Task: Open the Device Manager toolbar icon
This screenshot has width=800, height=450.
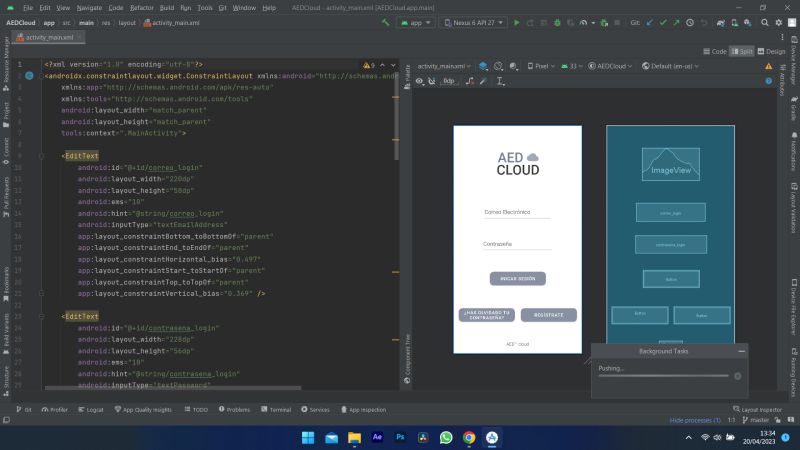Action: (x=734, y=23)
